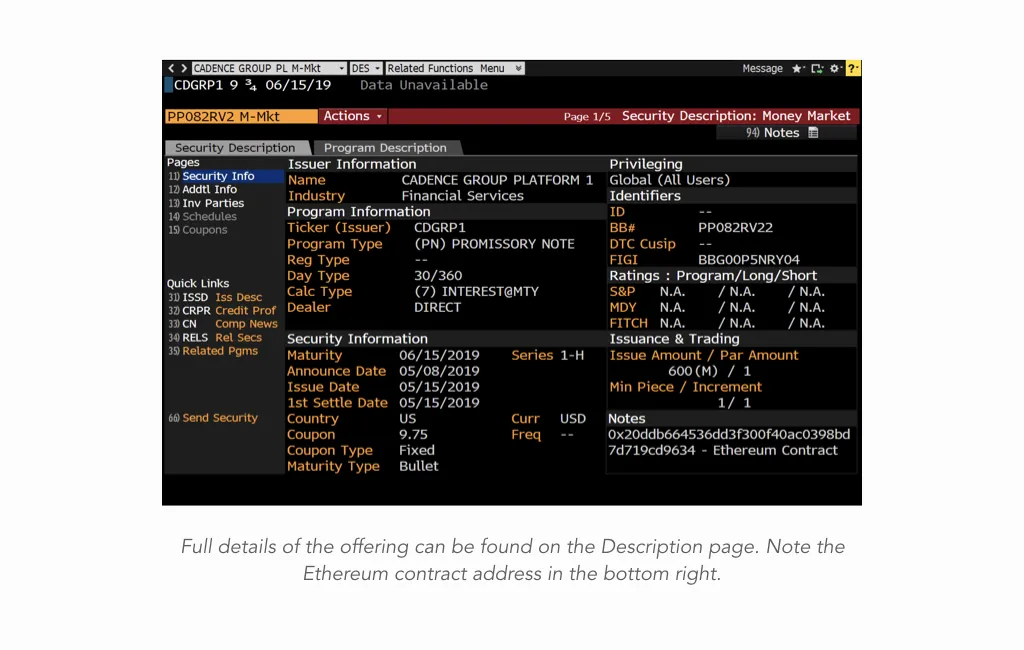Click the CDGRP1 9 3/4 06/15/19 security line
This screenshot has height=650, width=1024.
(x=252, y=85)
